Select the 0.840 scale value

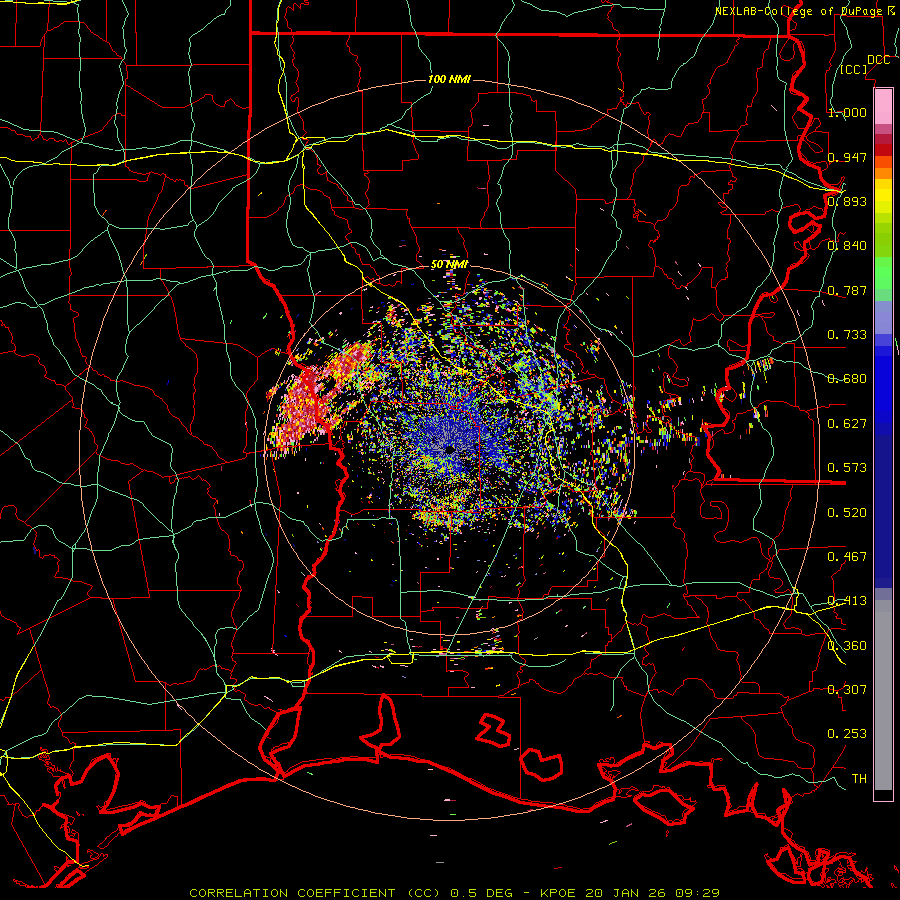tap(847, 246)
